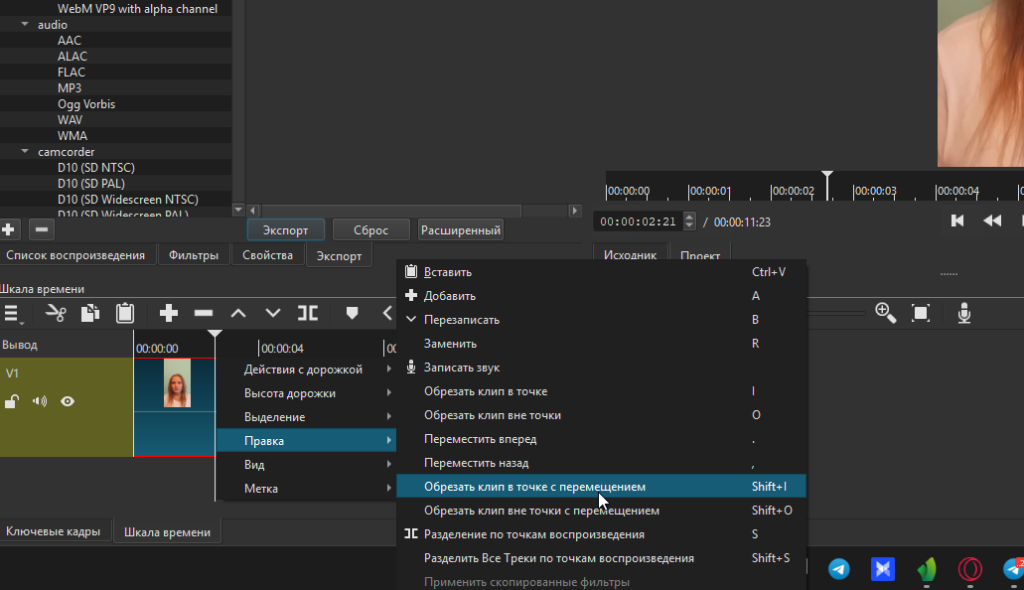Viewport: 1024px width, 590px height.
Task: Collapse the camcorder presets group
Action: (x=25, y=152)
